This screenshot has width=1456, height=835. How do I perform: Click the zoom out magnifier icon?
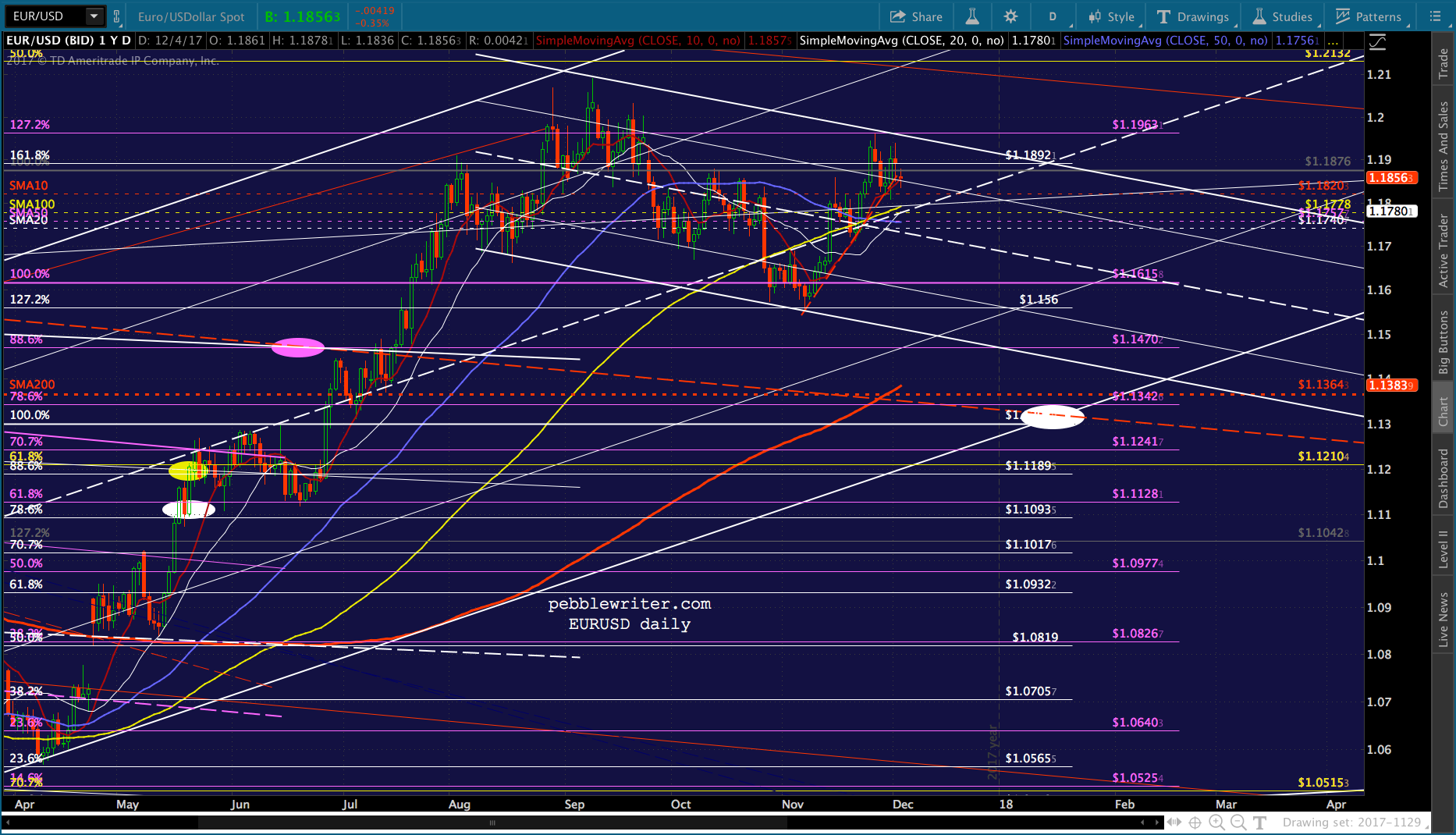pos(1238,823)
